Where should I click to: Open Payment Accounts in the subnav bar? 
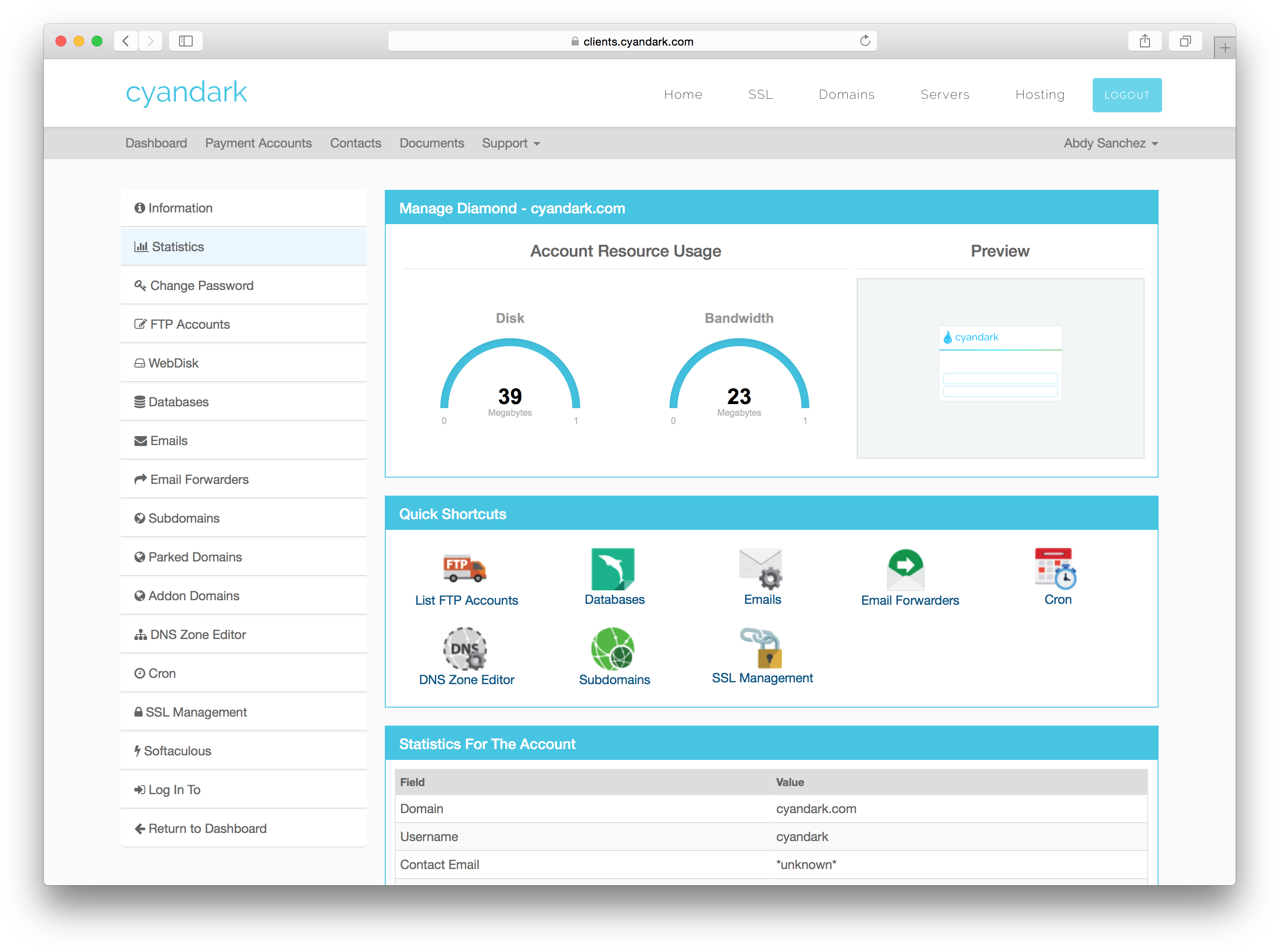(x=258, y=143)
